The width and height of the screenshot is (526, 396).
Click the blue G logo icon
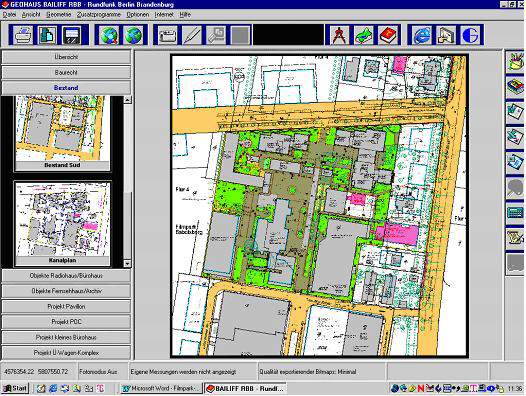point(471,35)
